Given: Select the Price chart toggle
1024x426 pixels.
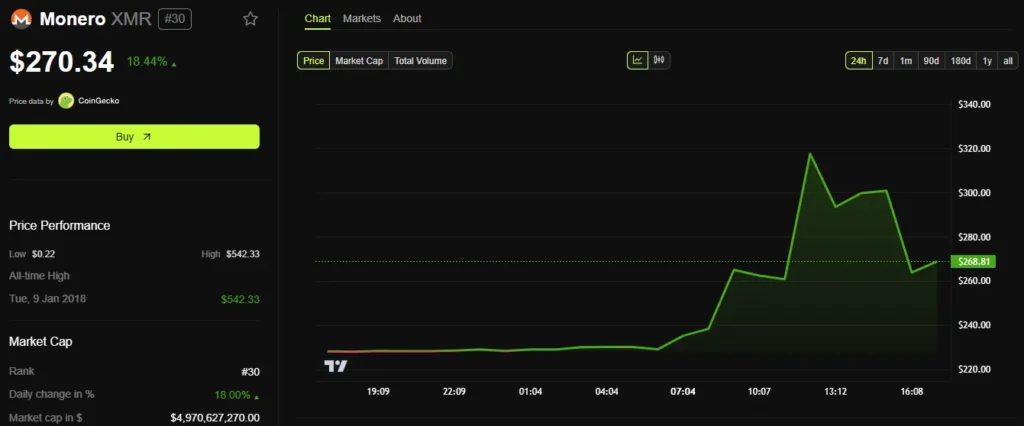Looking at the screenshot, I should click(x=313, y=61).
